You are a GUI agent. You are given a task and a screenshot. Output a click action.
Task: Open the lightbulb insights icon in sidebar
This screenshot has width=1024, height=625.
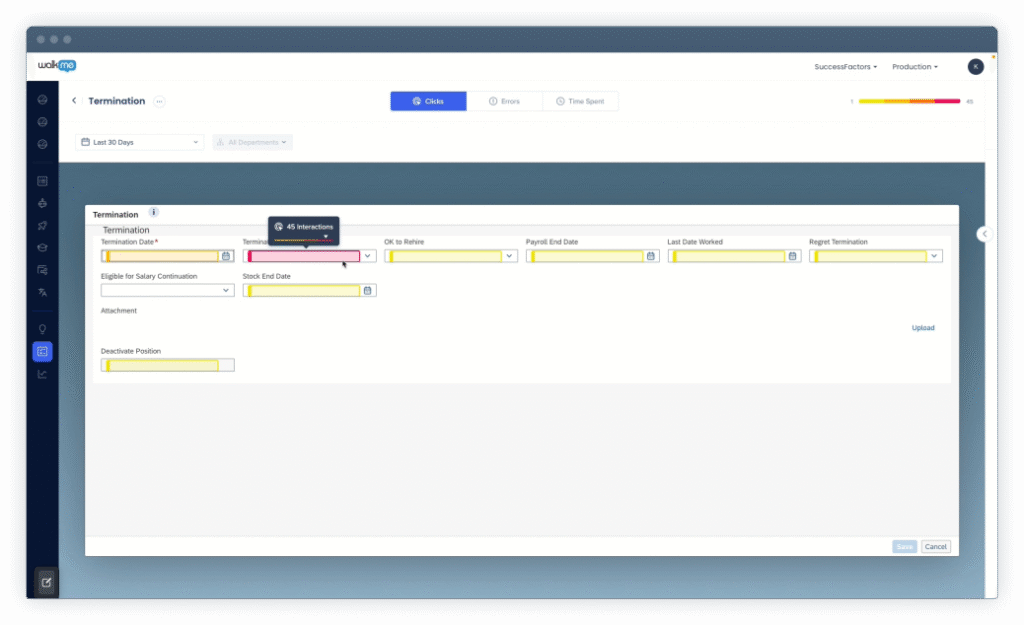pyautogui.click(x=42, y=329)
